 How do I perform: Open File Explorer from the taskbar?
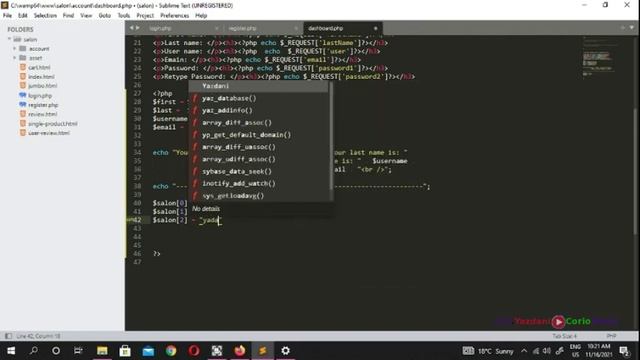pyautogui.click(x=102, y=351)
